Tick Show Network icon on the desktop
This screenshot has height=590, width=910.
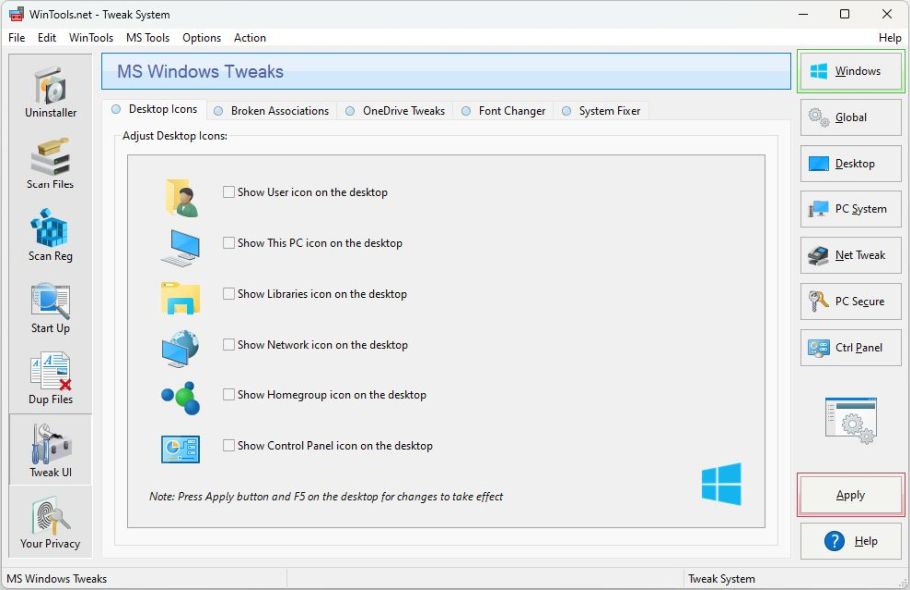tap(229, 345)
